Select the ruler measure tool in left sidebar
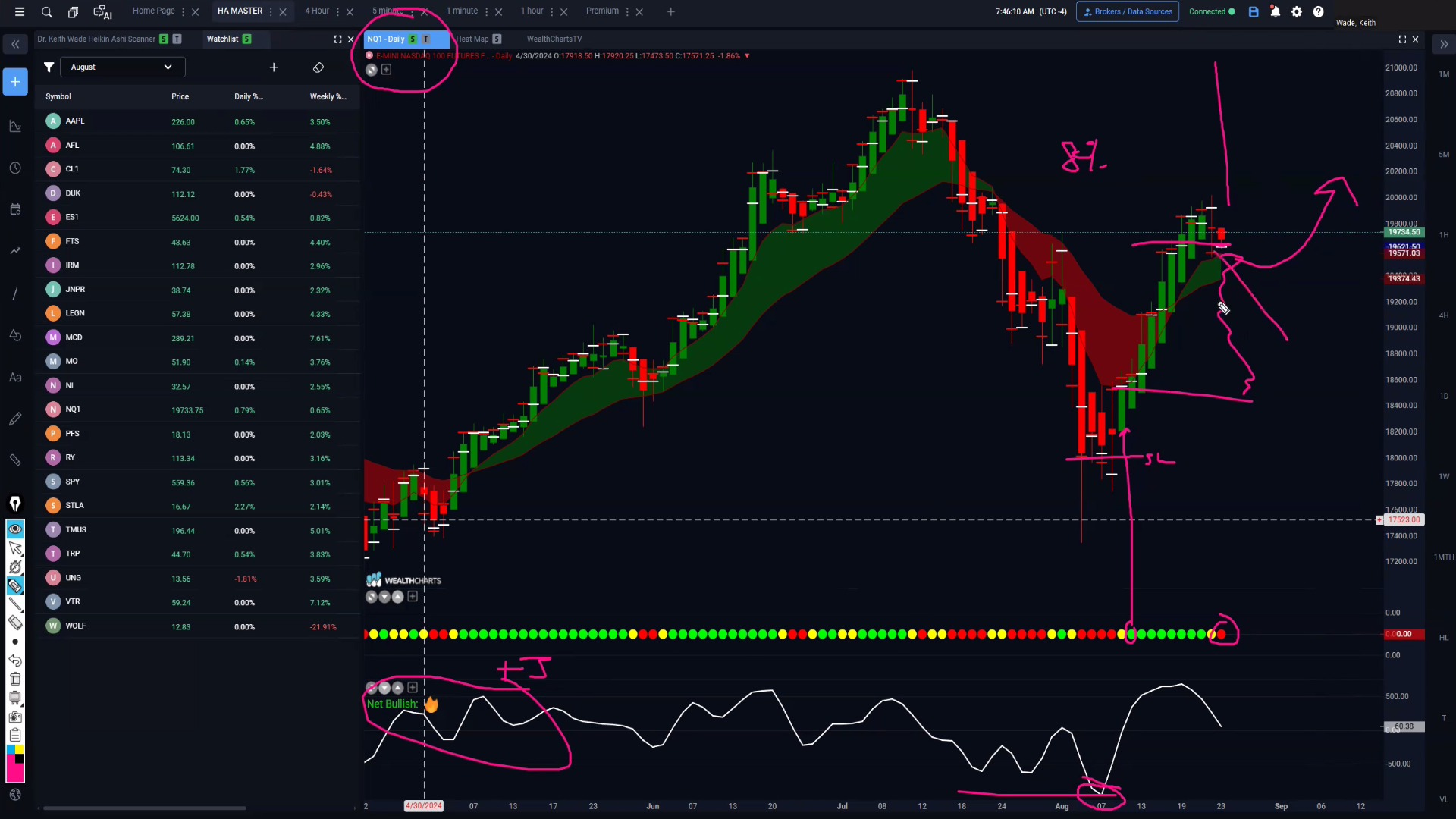This screenshot has height=819, width=1456. point(15,460)
